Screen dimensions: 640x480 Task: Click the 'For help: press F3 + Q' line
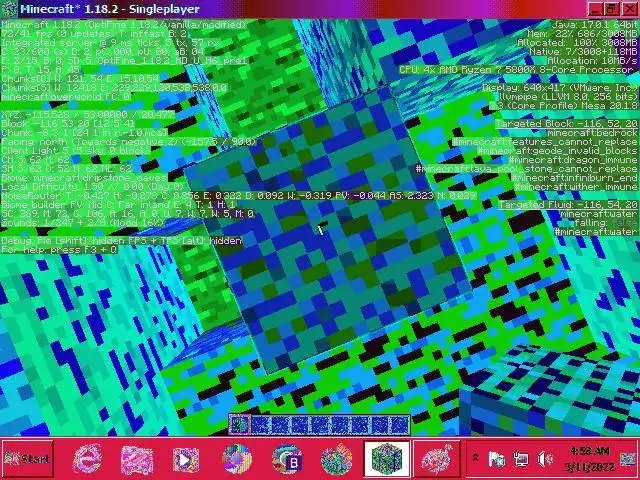click(59, 249)
